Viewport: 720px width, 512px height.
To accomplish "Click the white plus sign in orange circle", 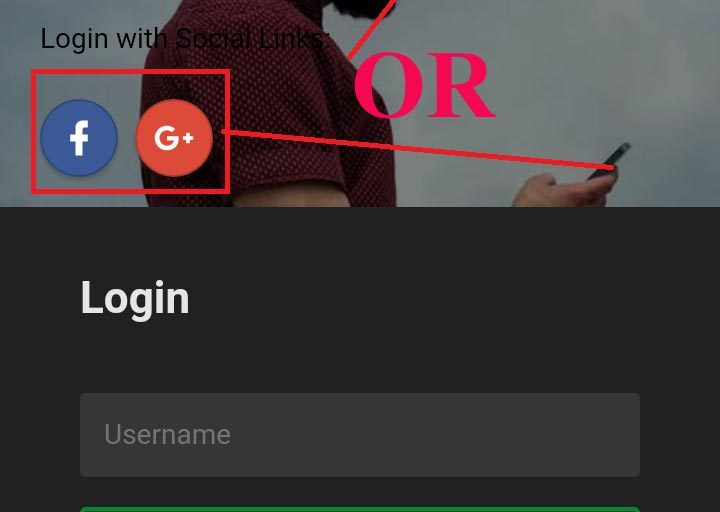I will click(188, 137).
